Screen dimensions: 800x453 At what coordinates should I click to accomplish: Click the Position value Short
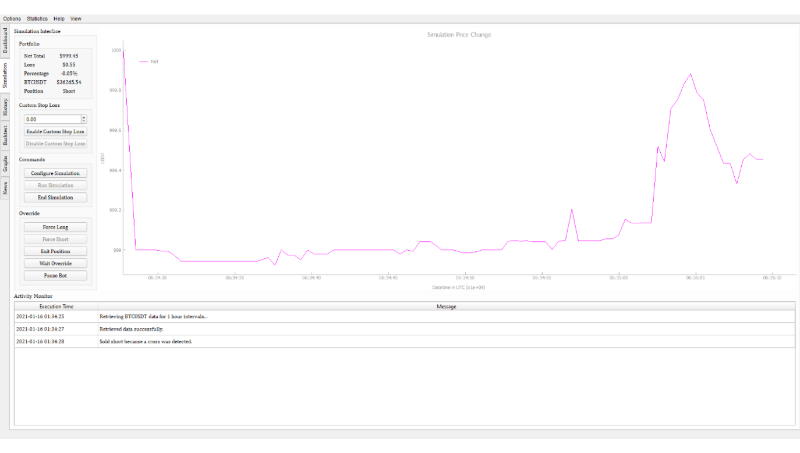[x=69, y=91]
